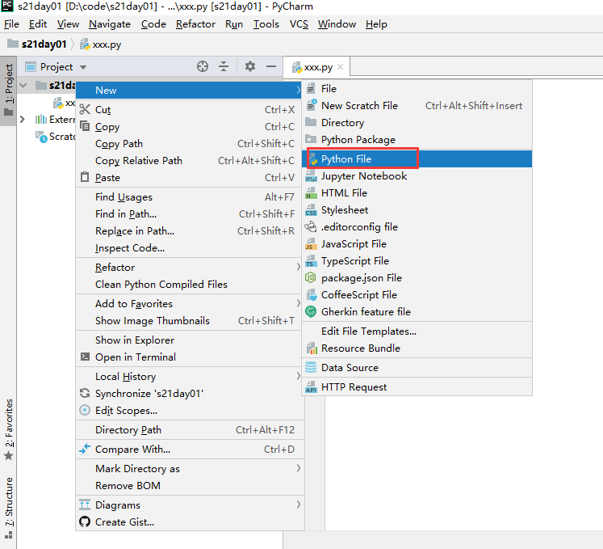This screenshot has width=603, height=549.
Task: Click the GitHub icon beside Create Gist
Action: (x=85, y=522)
